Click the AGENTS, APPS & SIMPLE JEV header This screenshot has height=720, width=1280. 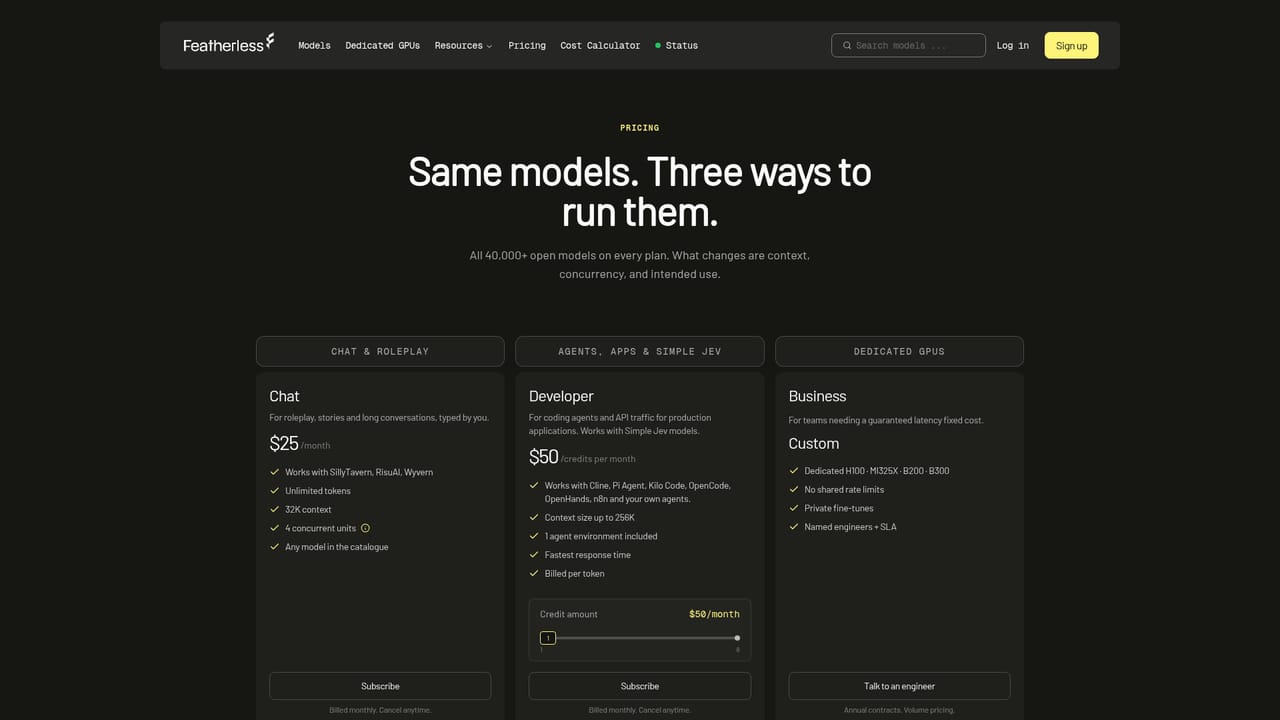click(640, 351)
